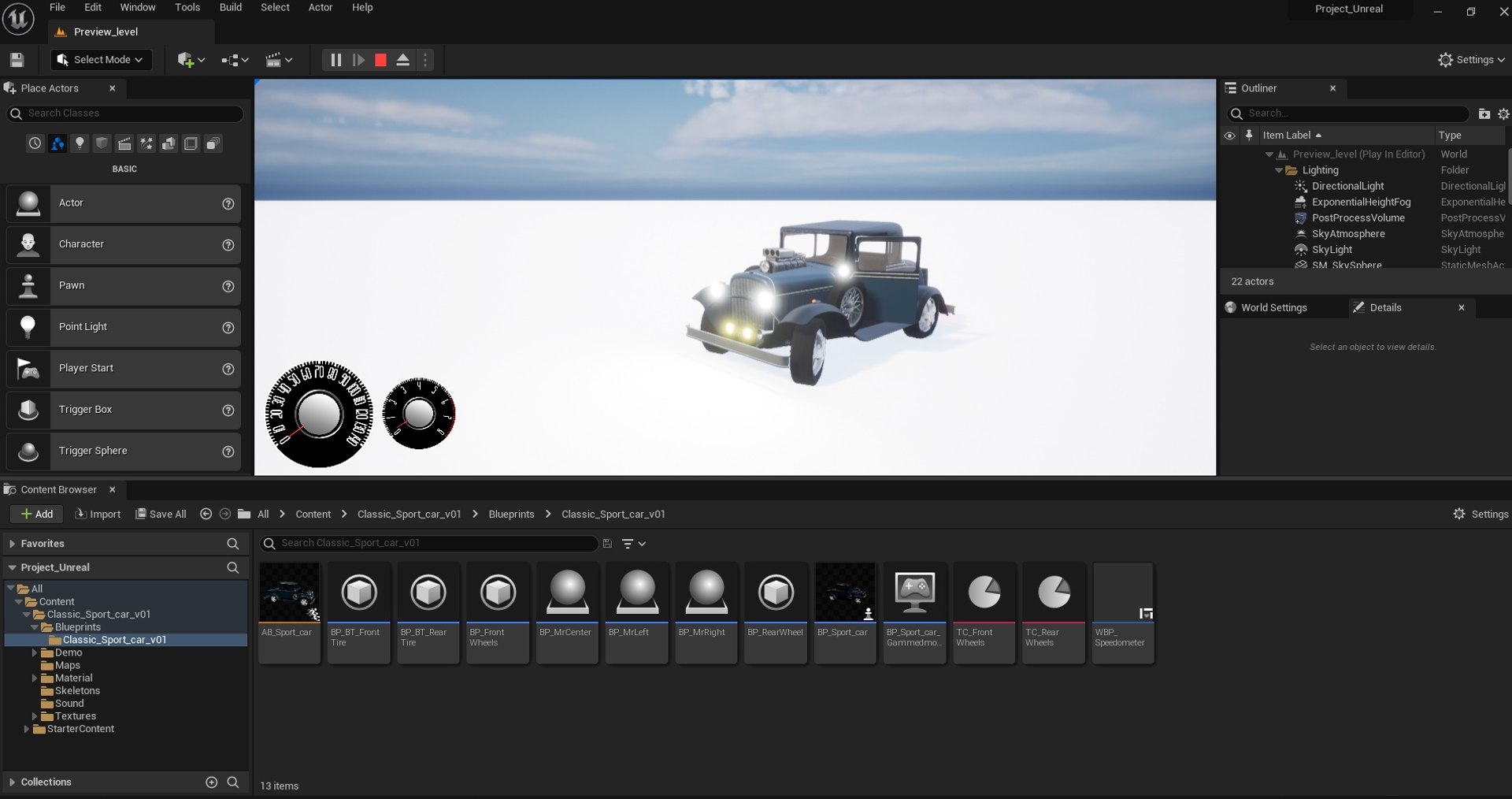Open the add content quick menu icon
This screenshot has height=799, width=1512.
click(x=191, y=60)
